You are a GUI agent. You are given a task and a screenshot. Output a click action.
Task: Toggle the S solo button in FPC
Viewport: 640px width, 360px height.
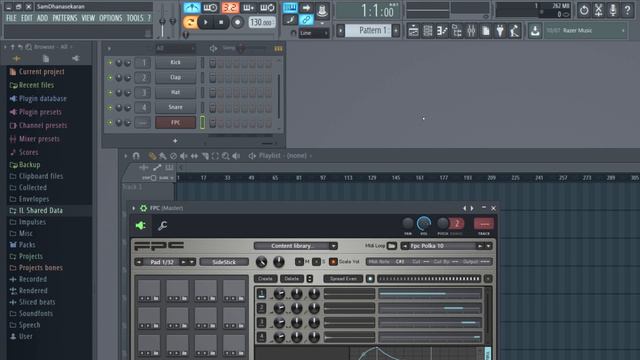tap(316, 262)
